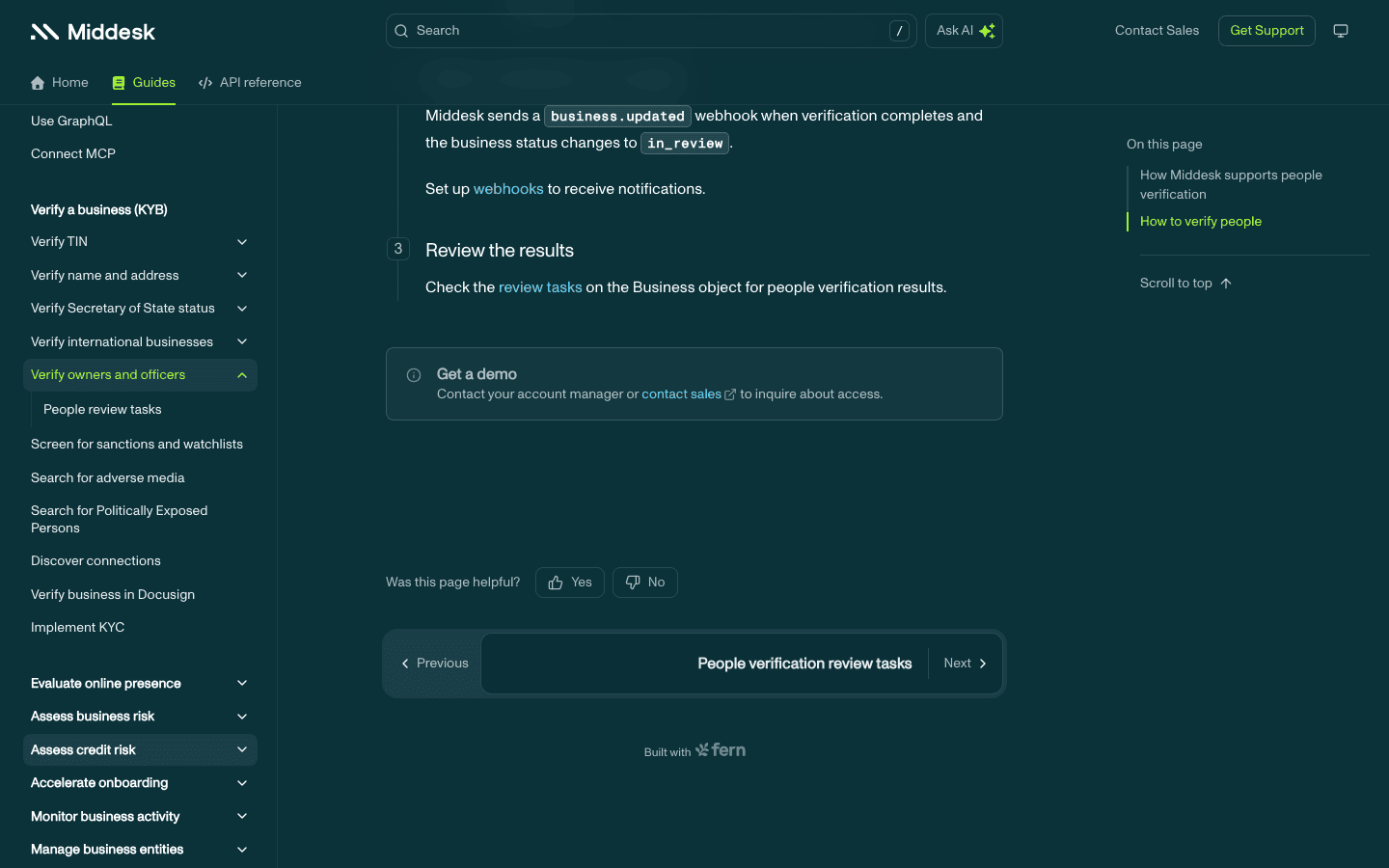The image size is (1389, 868).
Task: Click the Get Support button
Action: pos(1266,31)
